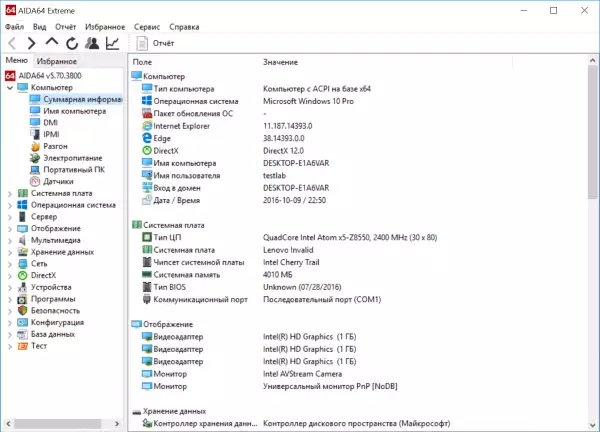The width and height of the screenshot is (600, 432).
Task: Click the Отчёт report button
Action: (155, 43)
